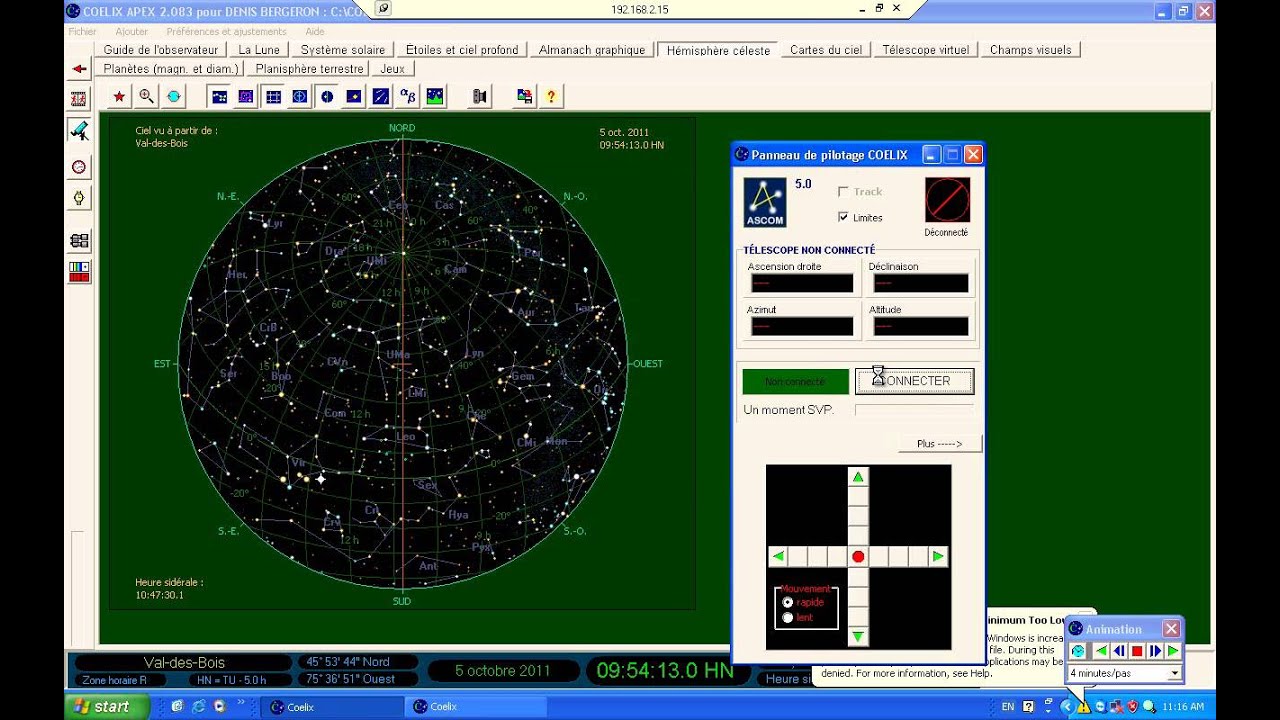The height and width of the screenshot is (720, 1280).
Task: Stop animation with red square
Action: point(1137,651)
